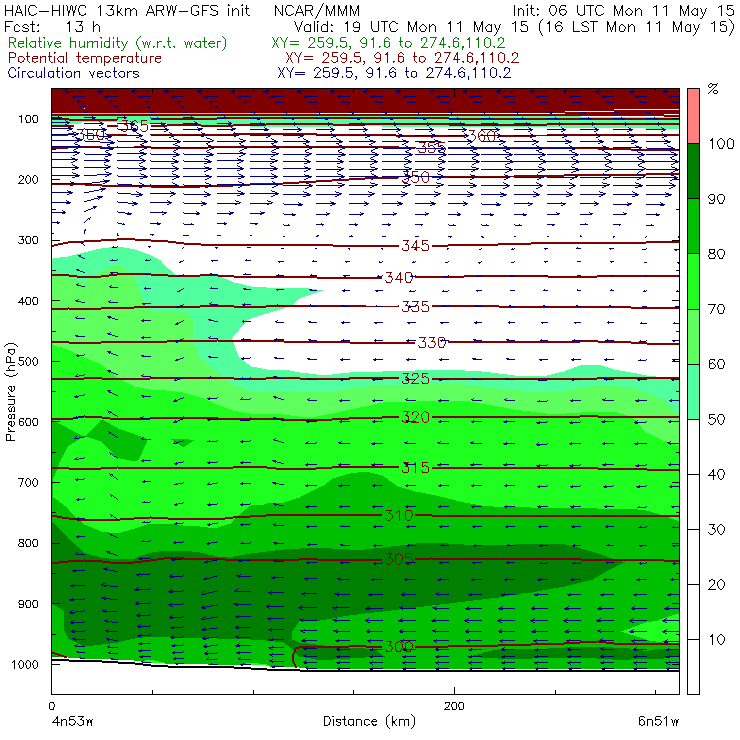Click the '200' pressure axis tick label
This screenshot has width=740, height=740.
(28, 179)
